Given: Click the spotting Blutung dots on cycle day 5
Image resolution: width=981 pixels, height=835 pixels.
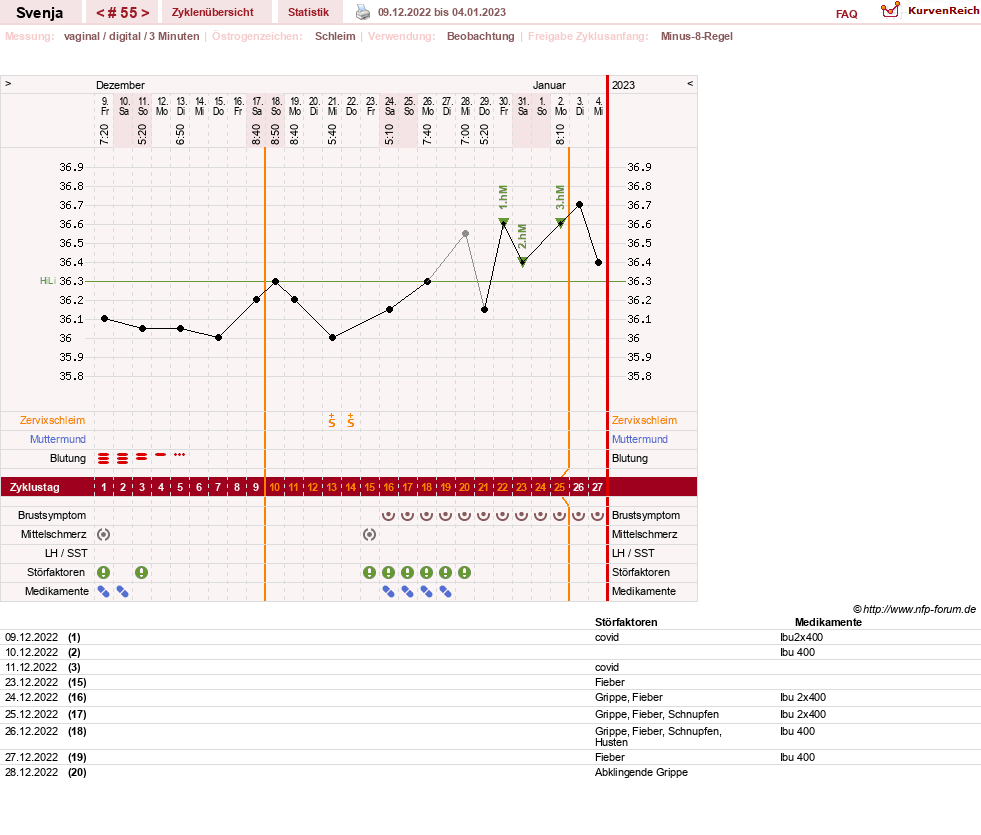Looking at the screenshot, I should point(180,455).
